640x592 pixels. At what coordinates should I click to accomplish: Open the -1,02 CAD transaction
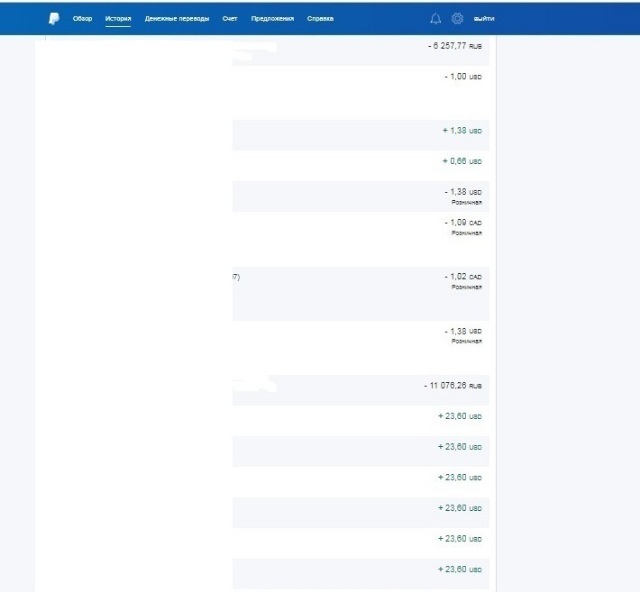click(463, 277)
